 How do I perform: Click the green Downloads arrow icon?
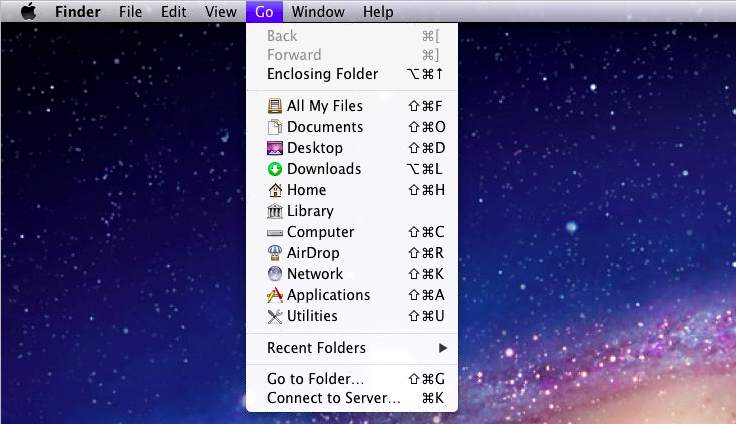tap(275, 169)
